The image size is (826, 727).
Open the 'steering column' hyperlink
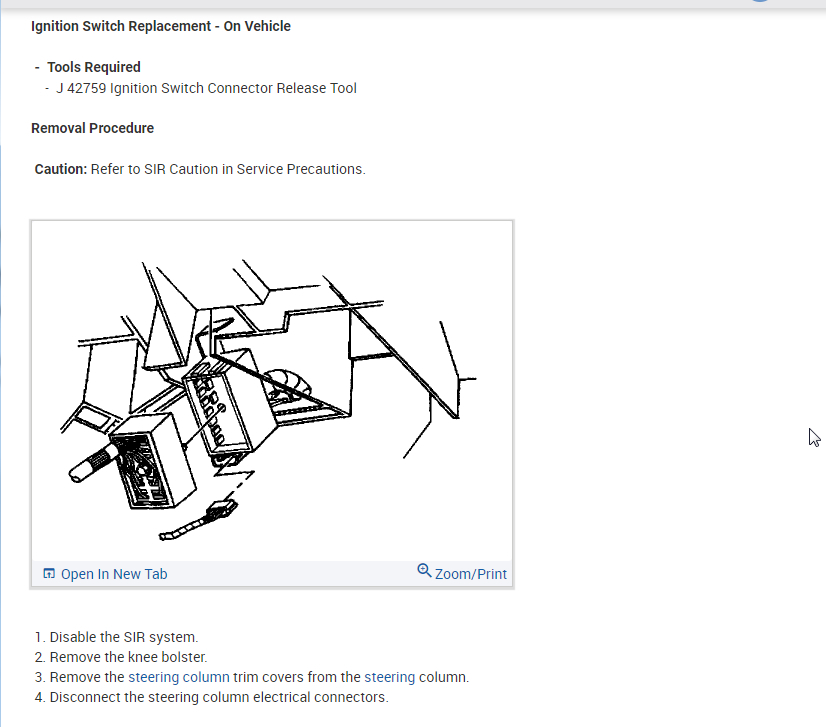(x=179, y=677)
